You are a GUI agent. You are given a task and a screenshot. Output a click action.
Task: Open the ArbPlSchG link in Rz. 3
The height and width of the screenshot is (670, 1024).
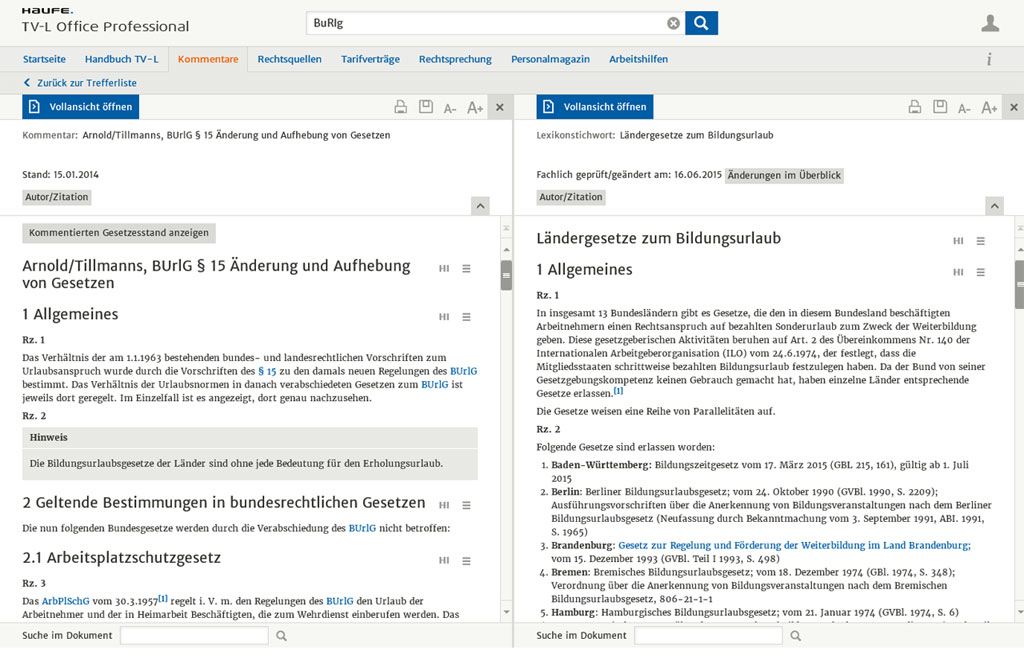point(65,601)
